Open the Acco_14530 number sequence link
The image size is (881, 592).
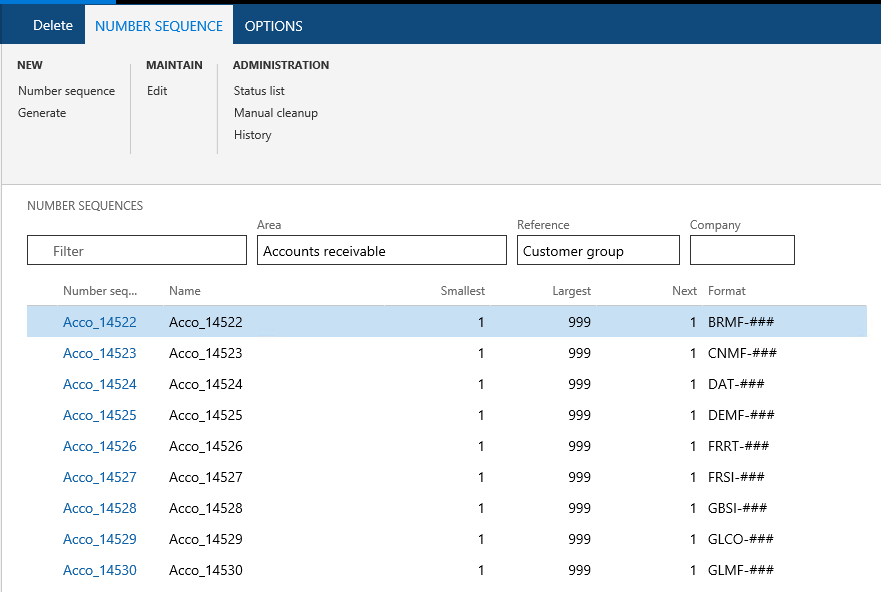(100, 570)
